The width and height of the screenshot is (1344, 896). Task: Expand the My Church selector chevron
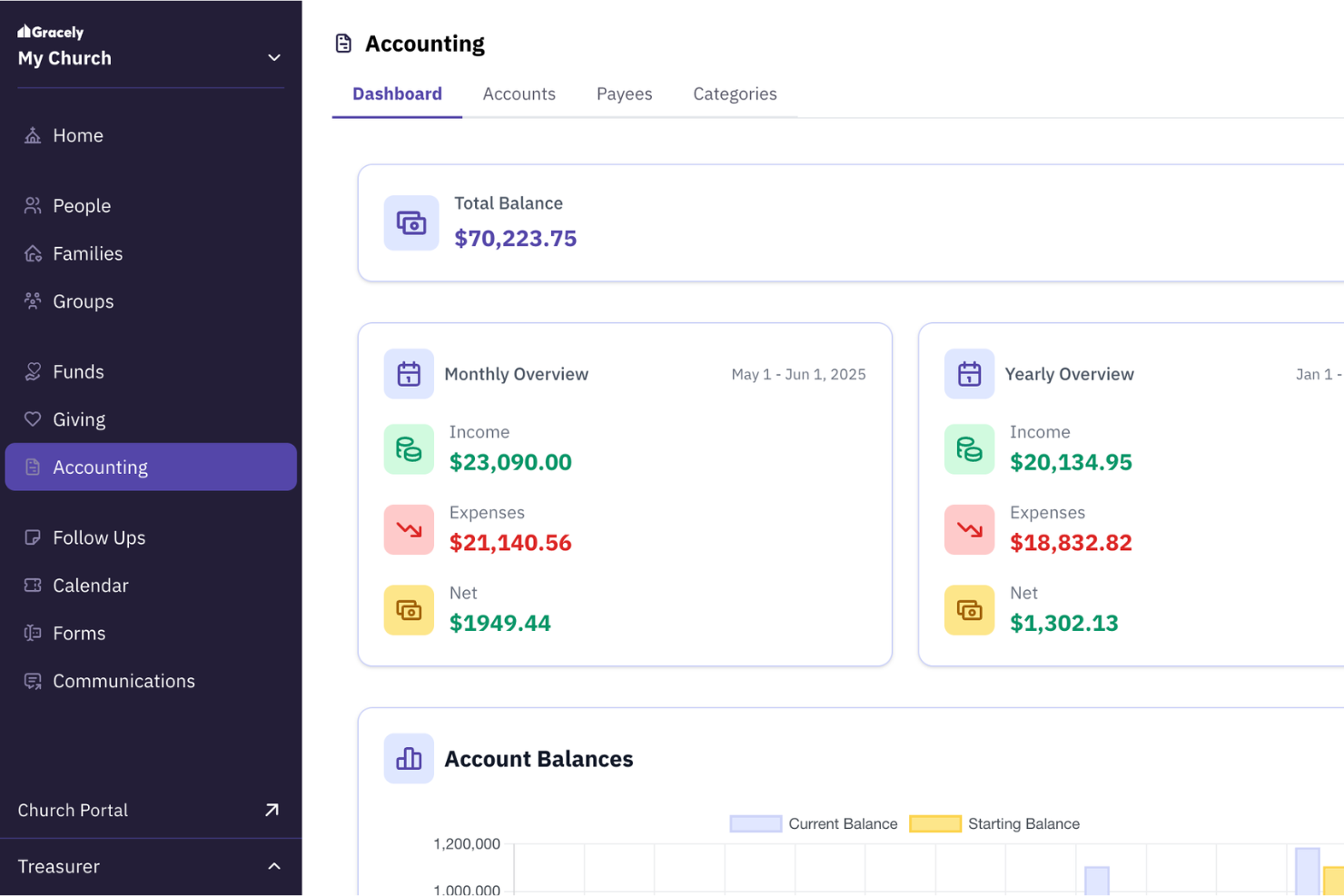coord(274,58)
